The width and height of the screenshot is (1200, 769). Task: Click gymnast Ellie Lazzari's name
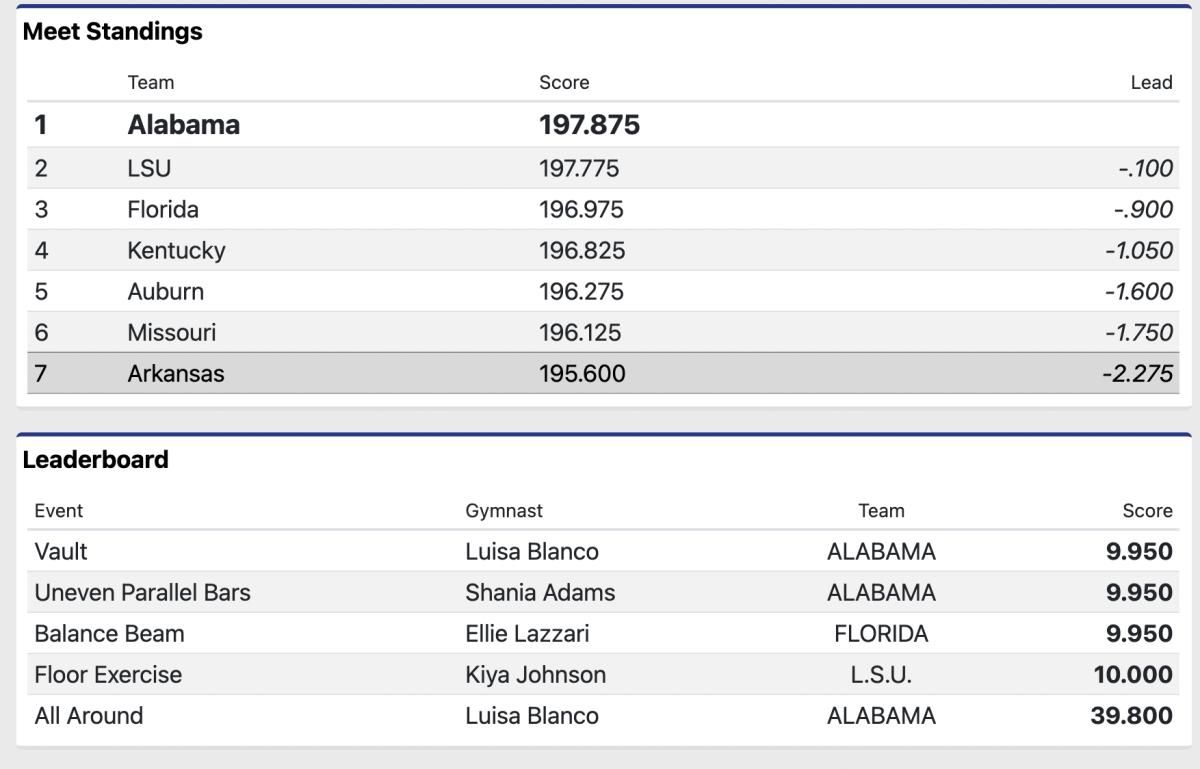coord(527,633)
